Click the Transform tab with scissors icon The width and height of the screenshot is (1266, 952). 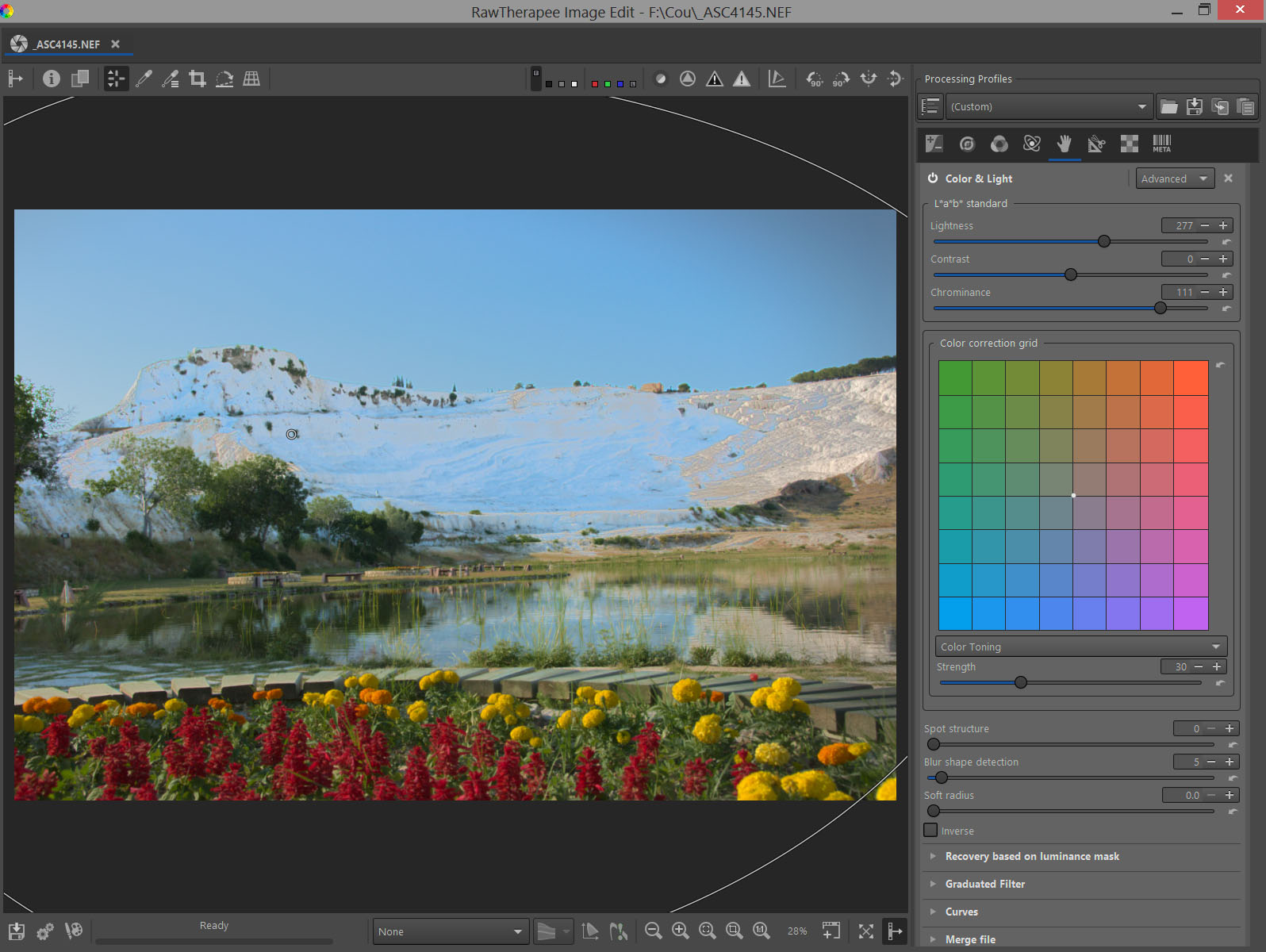(x=1096, y=144)
